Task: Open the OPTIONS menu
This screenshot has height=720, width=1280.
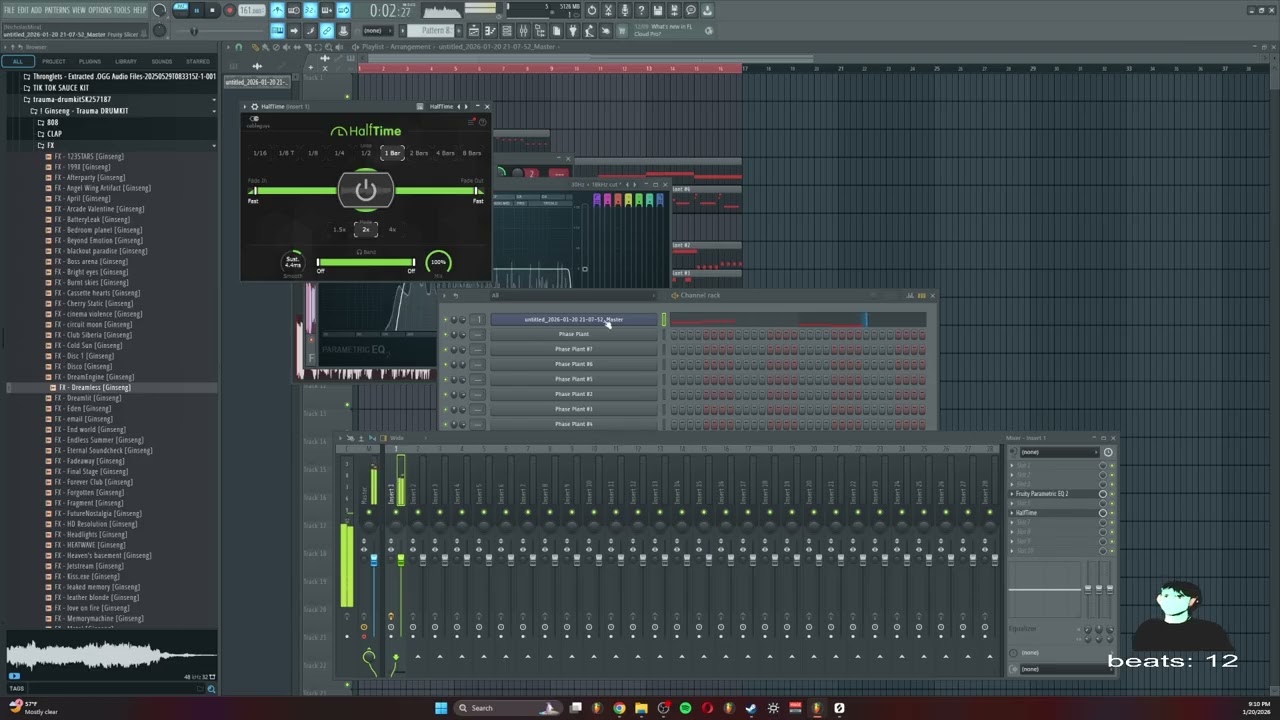Action: pos(99,10)
